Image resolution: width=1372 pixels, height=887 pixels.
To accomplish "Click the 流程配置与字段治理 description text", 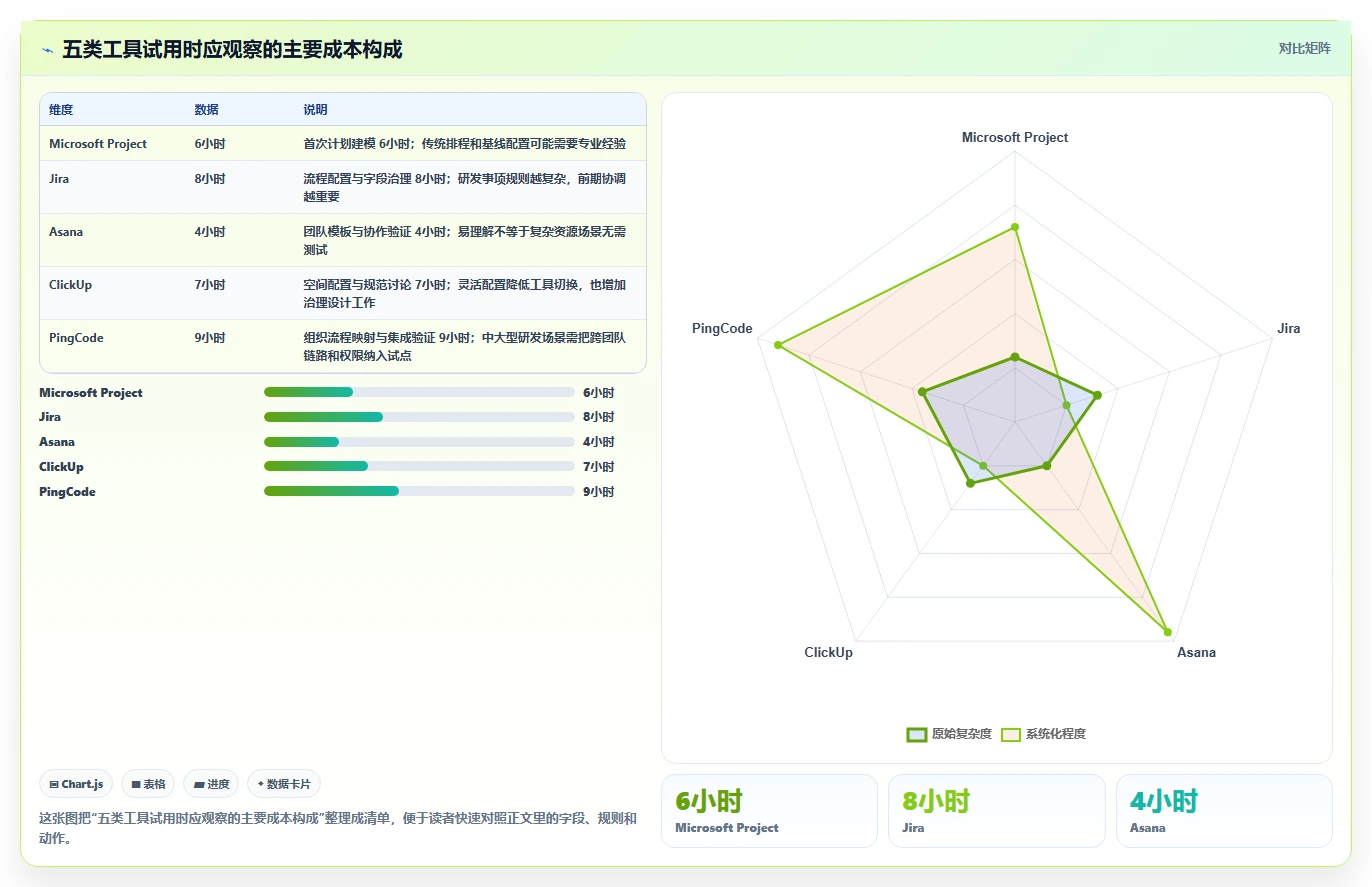I will click(x=465, y=188).
